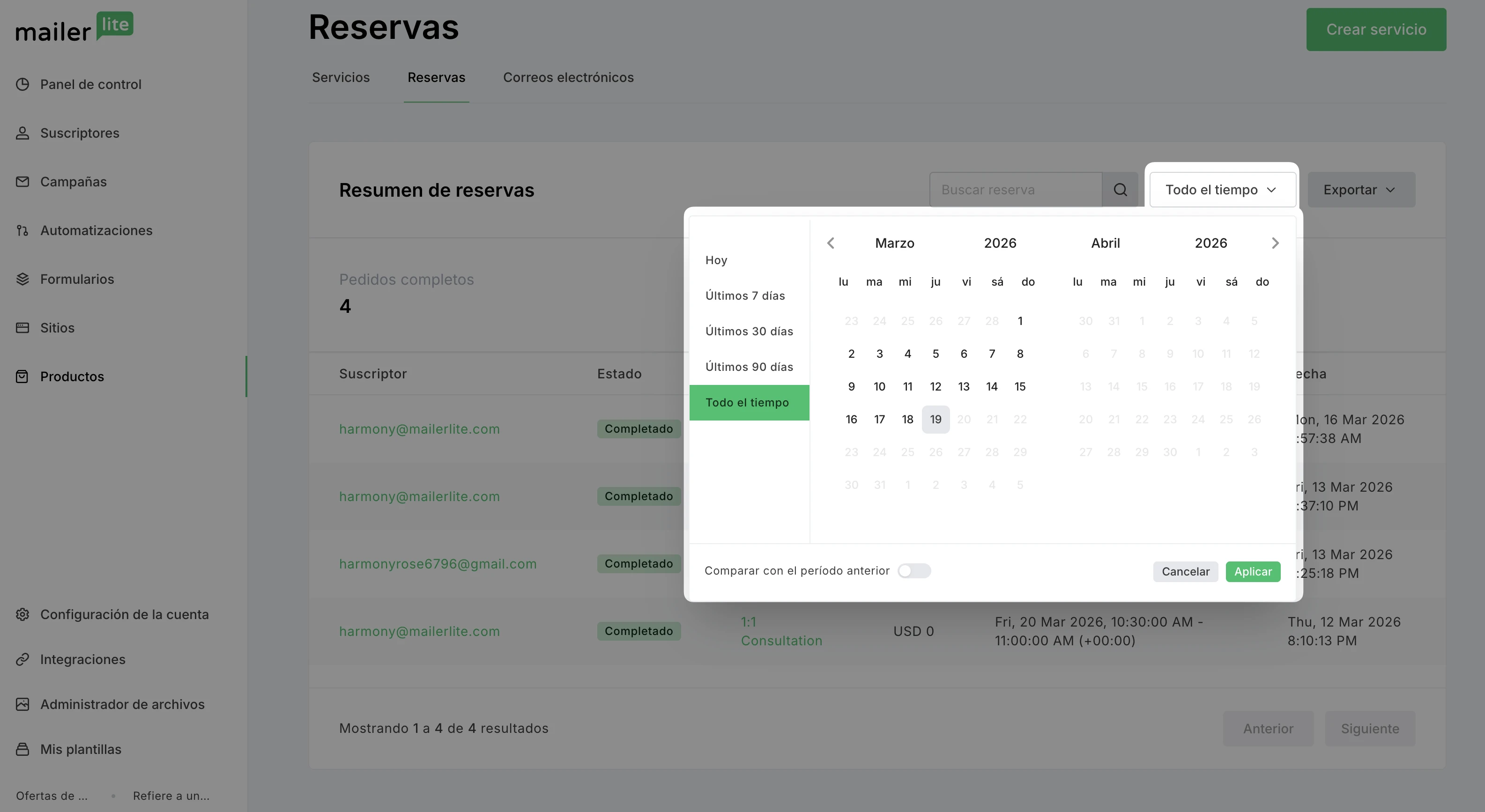This screenshot has width=1485, height=812.
Task: Click the Sitios browser icon
Action: pyautogui.click(x=22, y=328)
